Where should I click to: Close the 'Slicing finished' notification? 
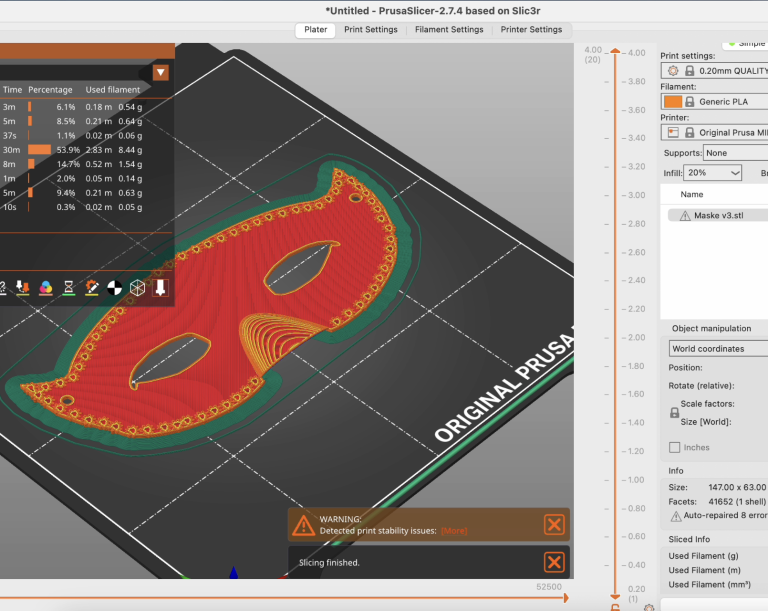[553, 562]
